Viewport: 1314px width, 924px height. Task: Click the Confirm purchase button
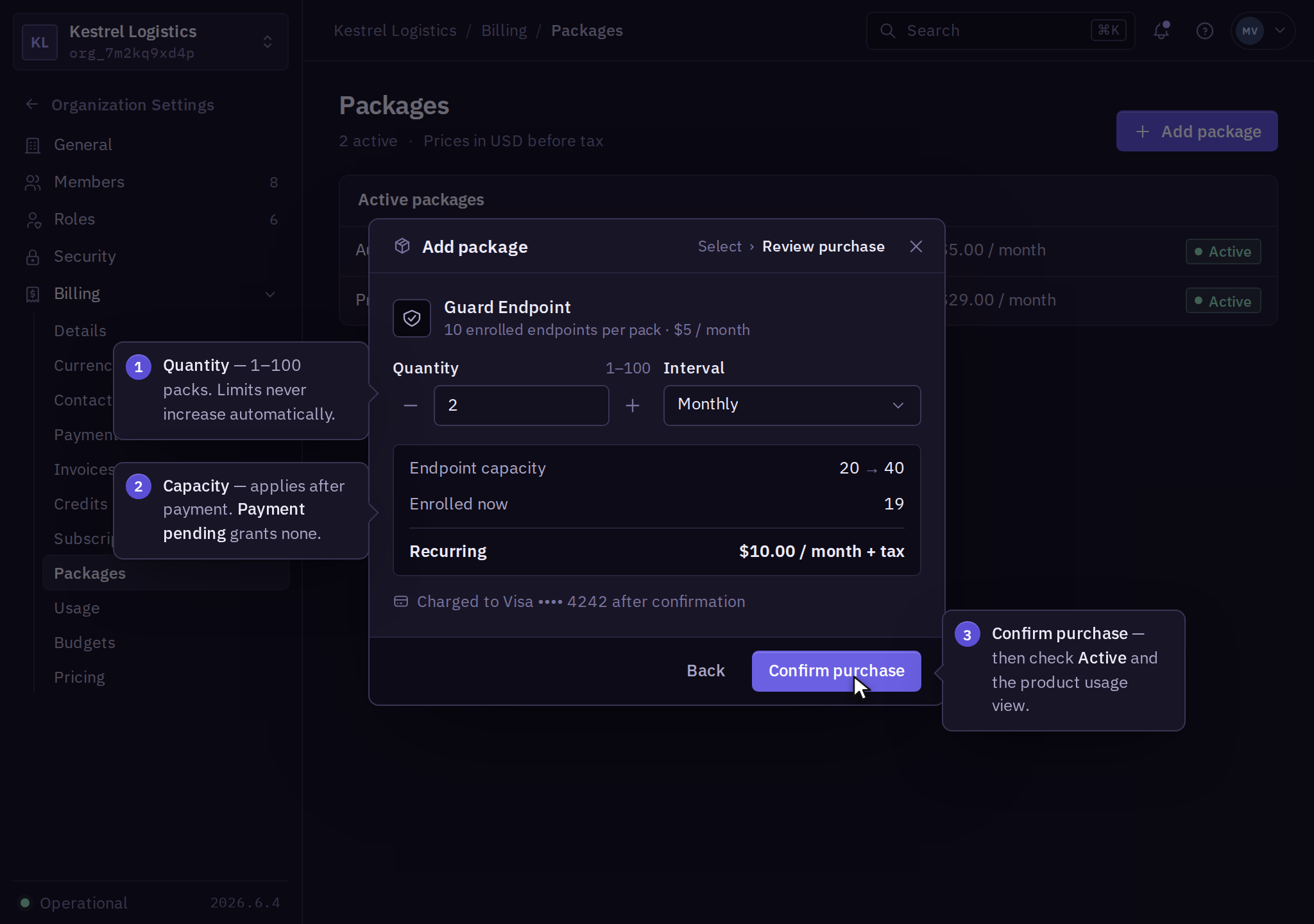pos(836,671)
